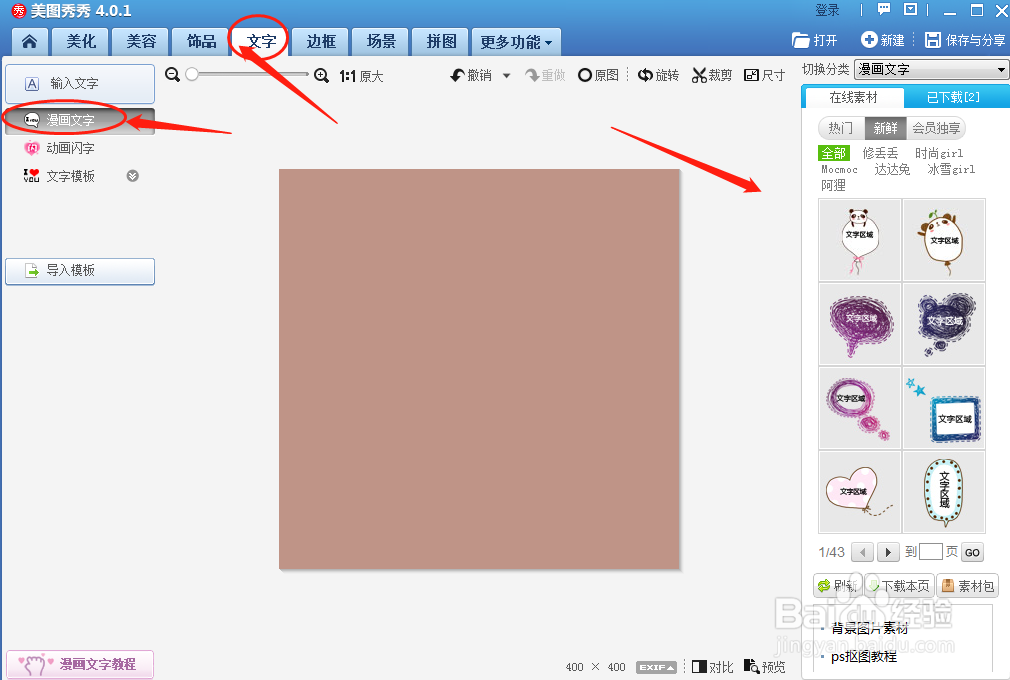The width and height of the screenshot is (1010, 680).
Task: Click the 素材包 button
Action: (967, 586)
